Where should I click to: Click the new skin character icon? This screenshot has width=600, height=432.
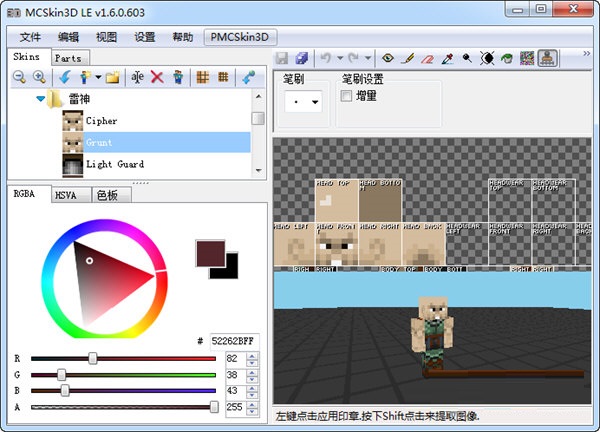pos(85,77)
